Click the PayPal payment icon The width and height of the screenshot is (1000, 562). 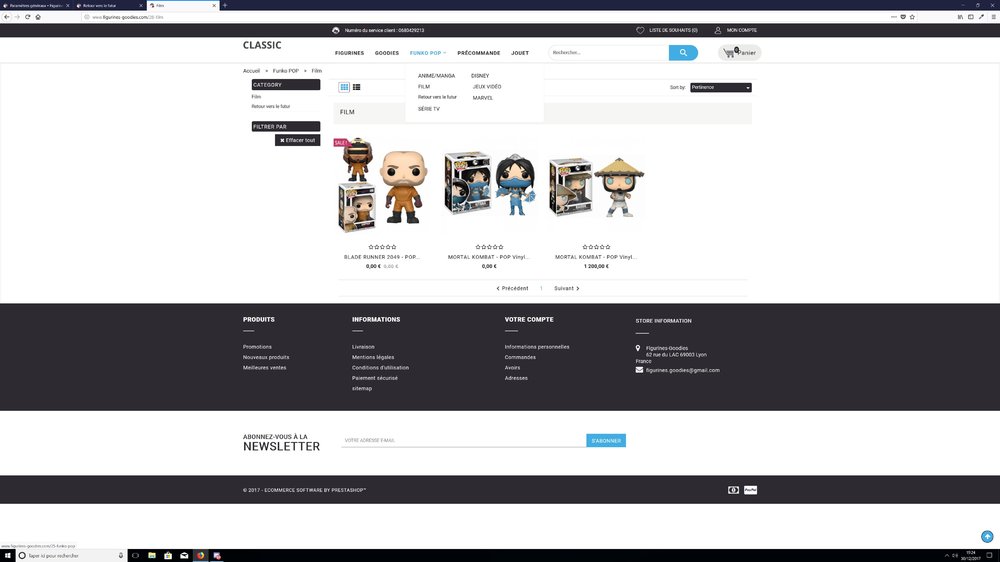coord(750,490)
